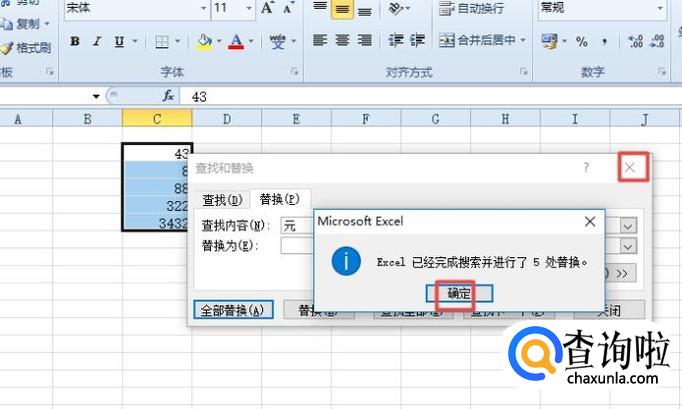Click the cell borders icon
The width and height of the screenshot is (682, 409).
(162, 42)
